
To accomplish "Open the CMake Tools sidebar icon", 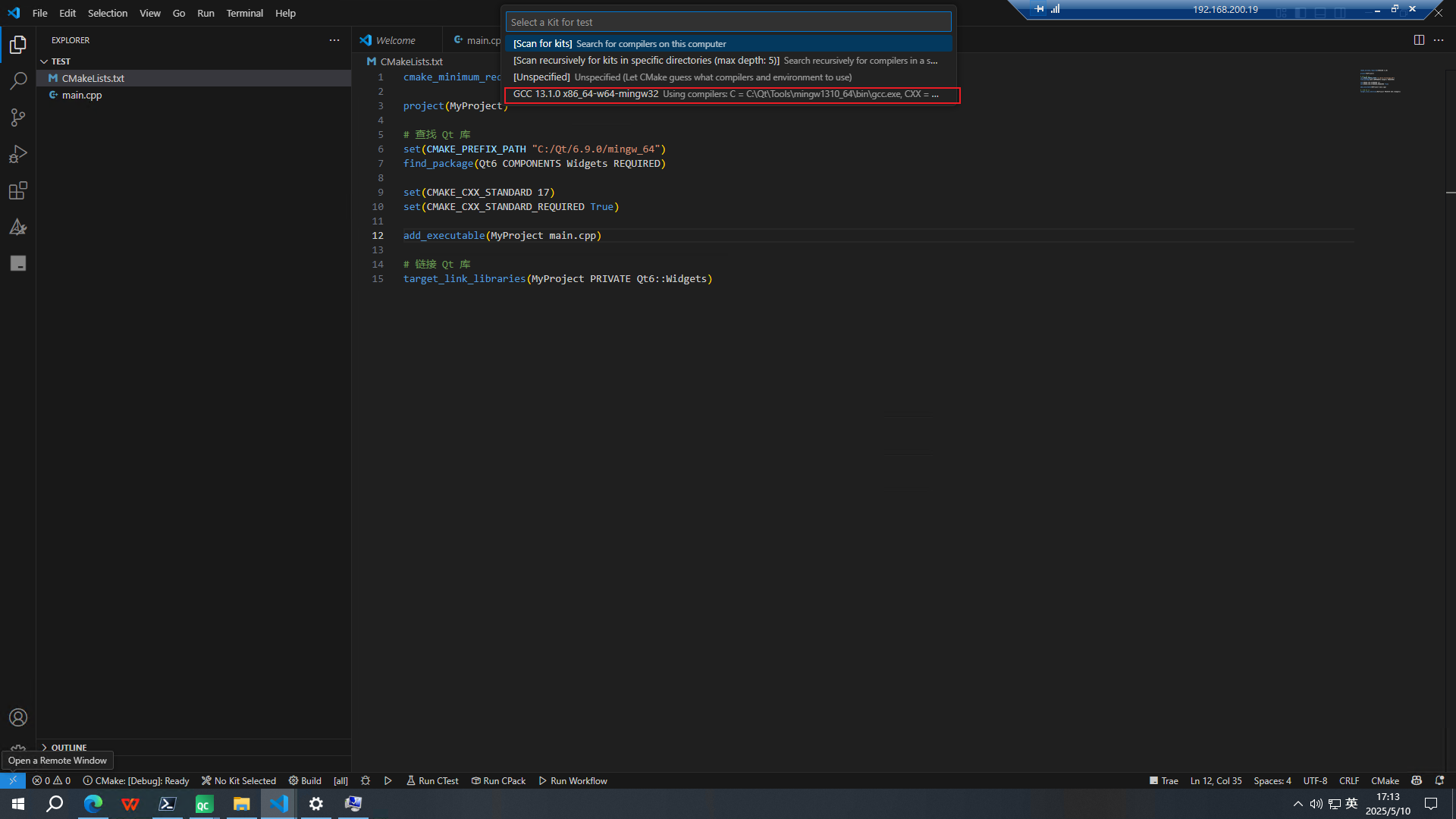I will click(x=18, y=227).
